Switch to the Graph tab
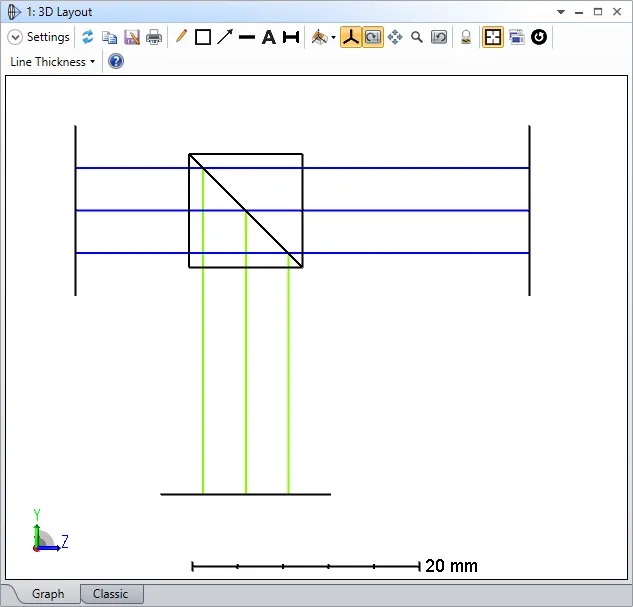The image size is (633, 607). 48,594
